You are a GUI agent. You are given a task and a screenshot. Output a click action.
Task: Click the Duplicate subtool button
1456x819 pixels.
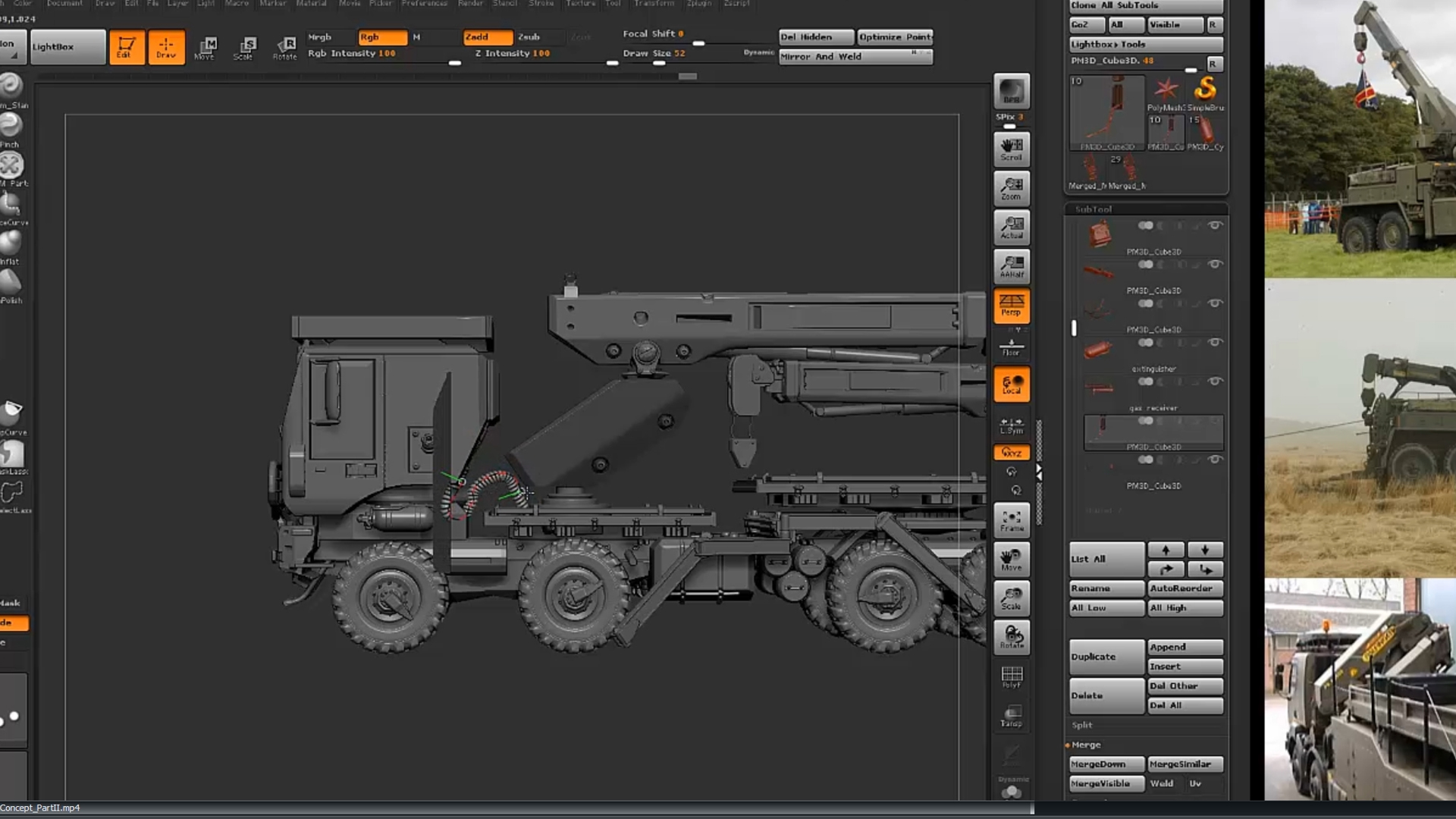pos(1106,657)
